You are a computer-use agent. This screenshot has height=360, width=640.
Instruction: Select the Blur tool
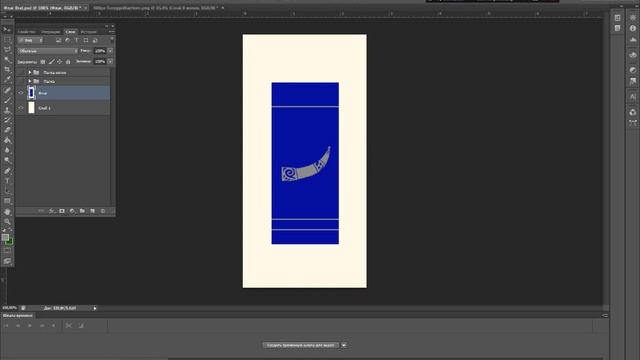click(x=7, y=151)
